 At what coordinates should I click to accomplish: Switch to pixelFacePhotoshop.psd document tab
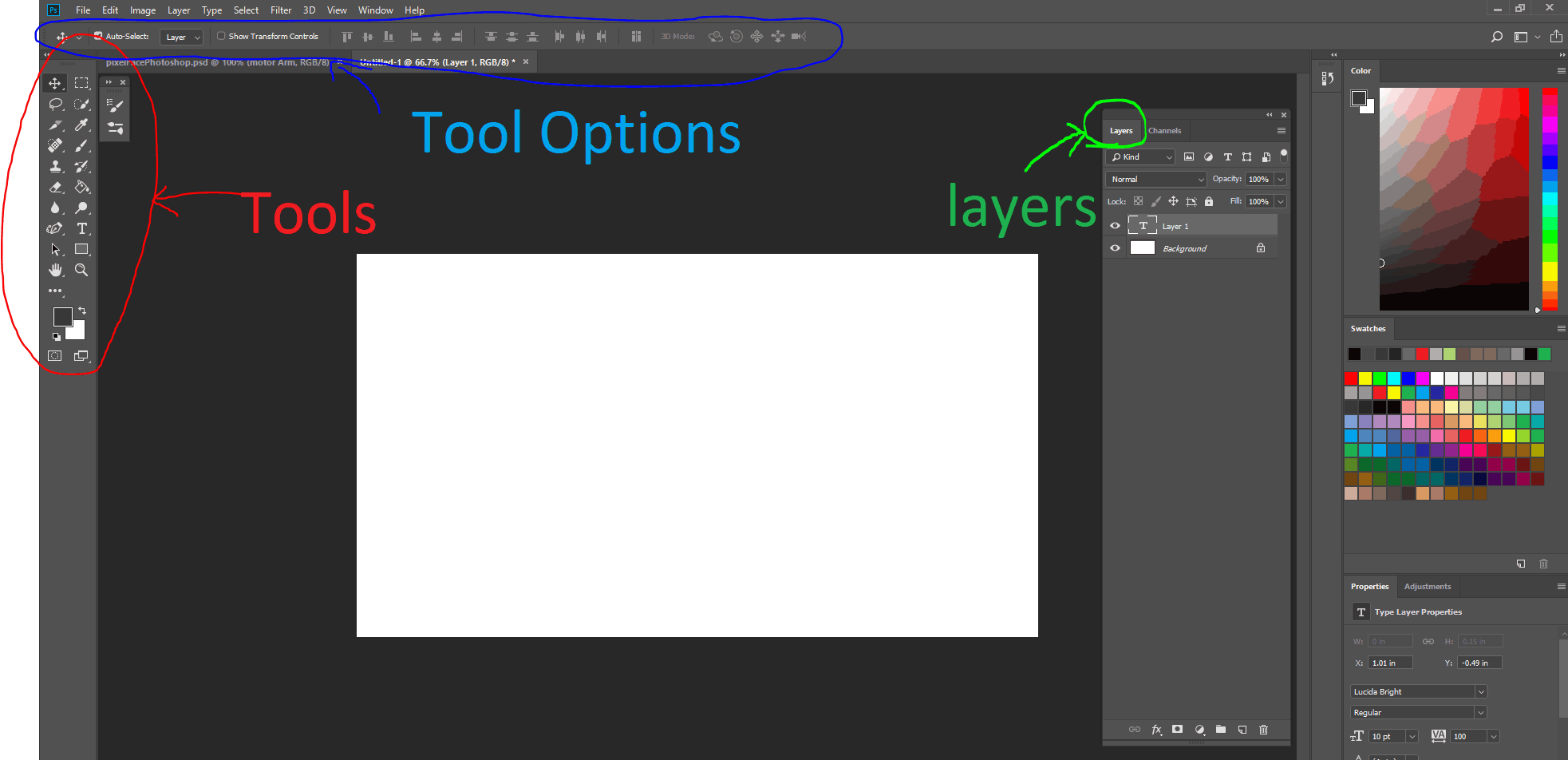point(218,62)
